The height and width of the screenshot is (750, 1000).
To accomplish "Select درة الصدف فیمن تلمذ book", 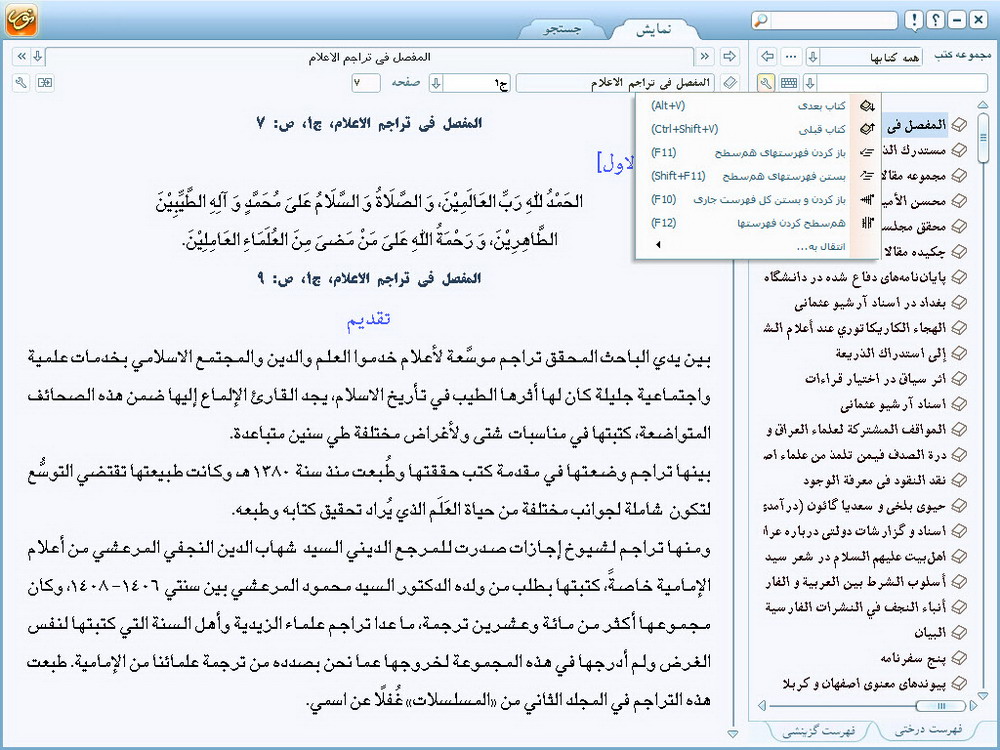I will click(855, 455).
